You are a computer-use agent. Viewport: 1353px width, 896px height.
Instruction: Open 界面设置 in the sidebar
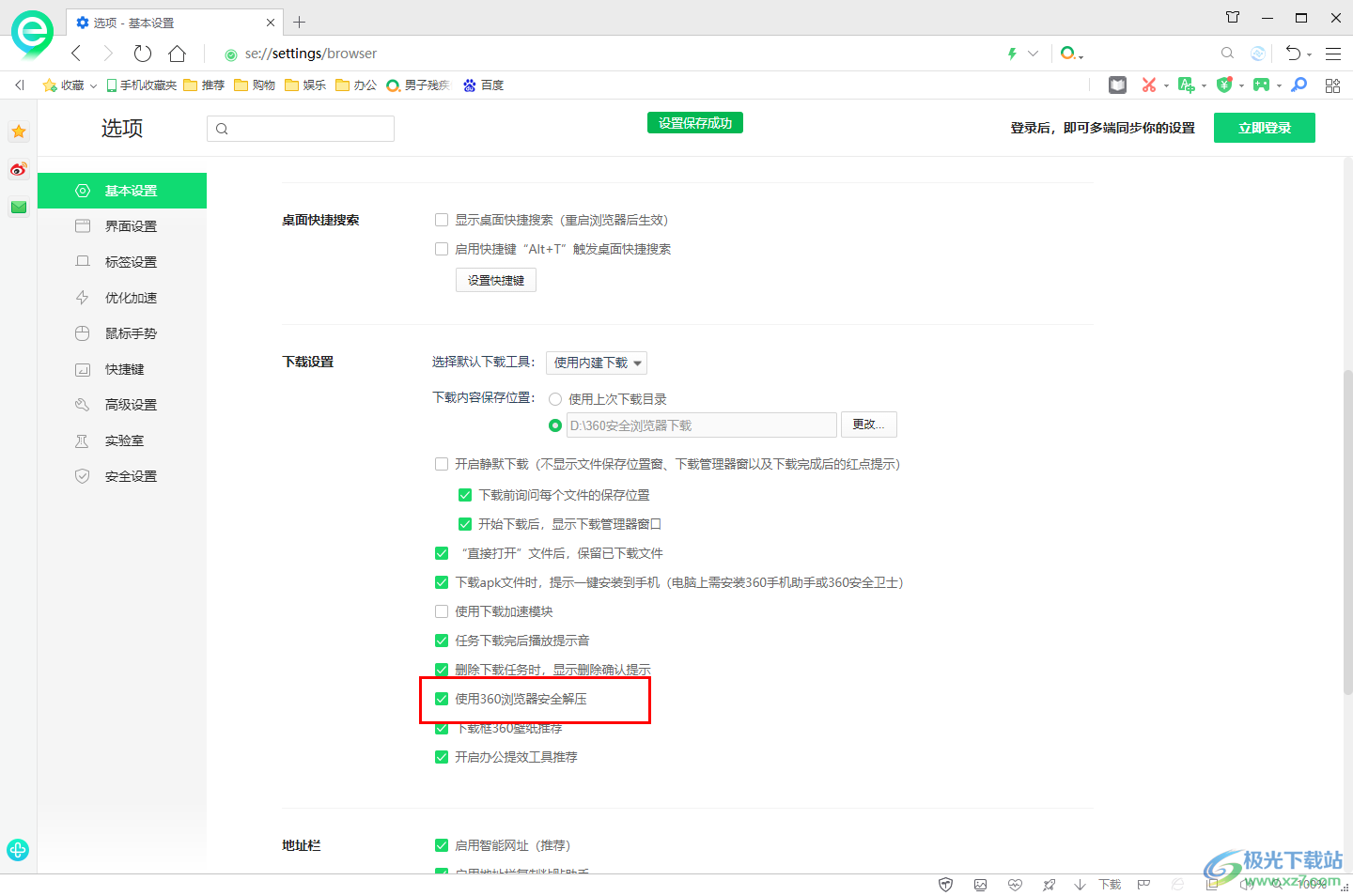[122, 226]
